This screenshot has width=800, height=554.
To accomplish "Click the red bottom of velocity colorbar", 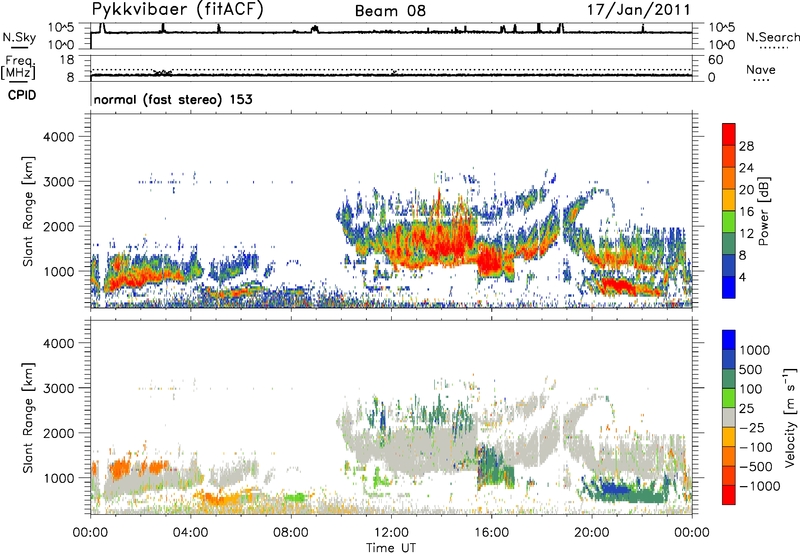I will pyautogui.click(x=729, y=495).
